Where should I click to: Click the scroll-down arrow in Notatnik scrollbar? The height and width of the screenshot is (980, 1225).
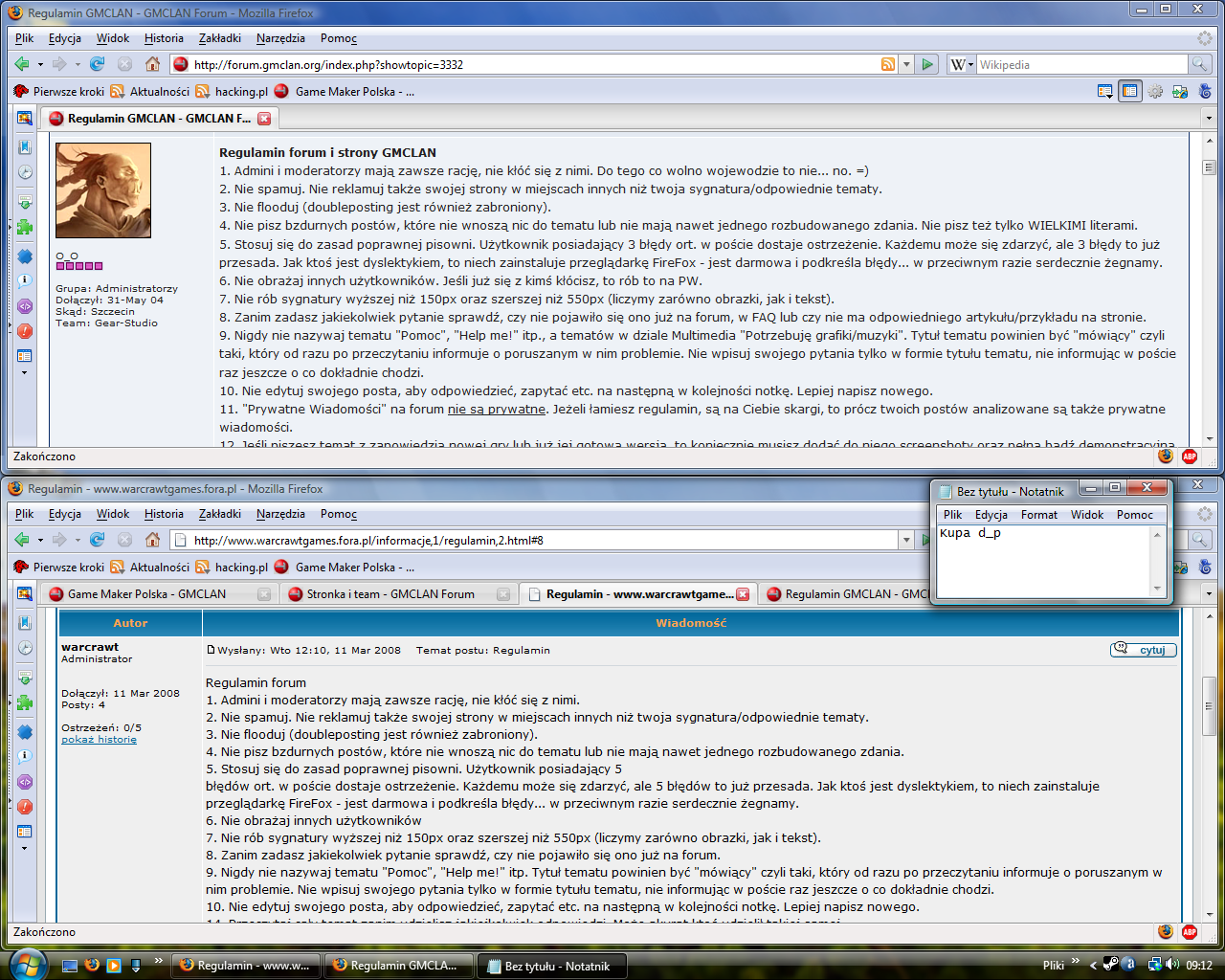click(x=1157, y=589)
